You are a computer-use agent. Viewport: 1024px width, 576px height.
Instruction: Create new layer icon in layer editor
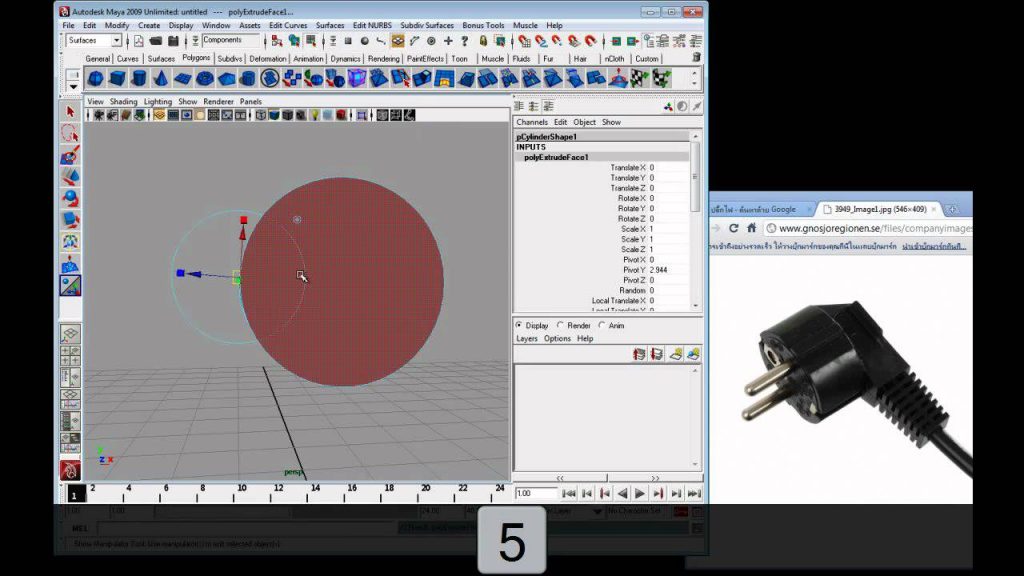coord(676,354)
